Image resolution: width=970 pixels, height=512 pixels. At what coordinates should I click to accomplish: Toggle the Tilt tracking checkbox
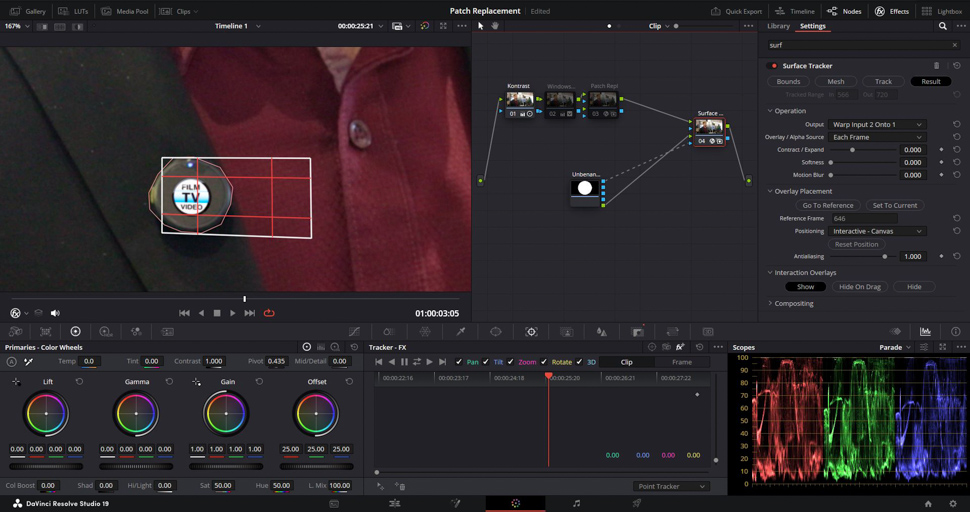(x=486, y=362)
